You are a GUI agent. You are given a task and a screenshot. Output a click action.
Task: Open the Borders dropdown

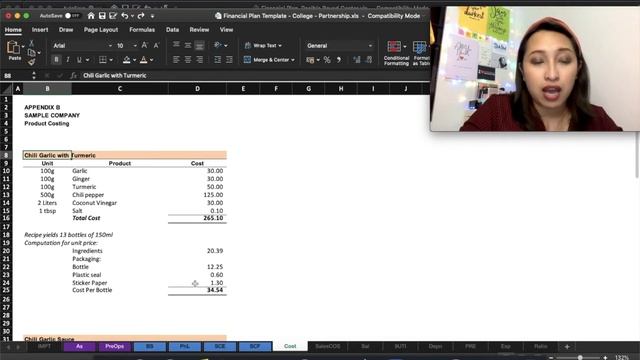pyautogui.click(x=111, y=60)
